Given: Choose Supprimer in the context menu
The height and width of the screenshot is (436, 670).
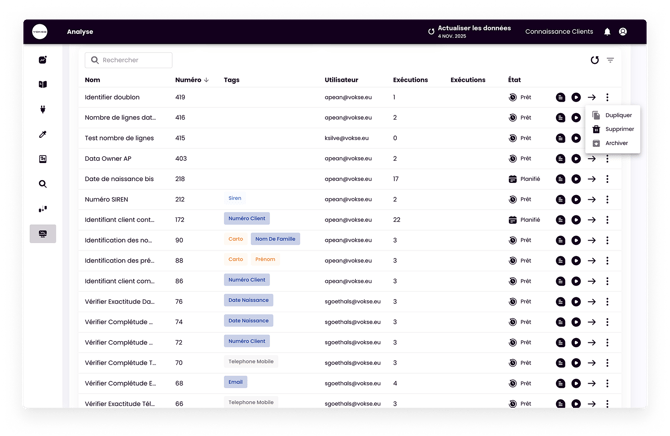Looking at the screenshot, I should 612,129.
